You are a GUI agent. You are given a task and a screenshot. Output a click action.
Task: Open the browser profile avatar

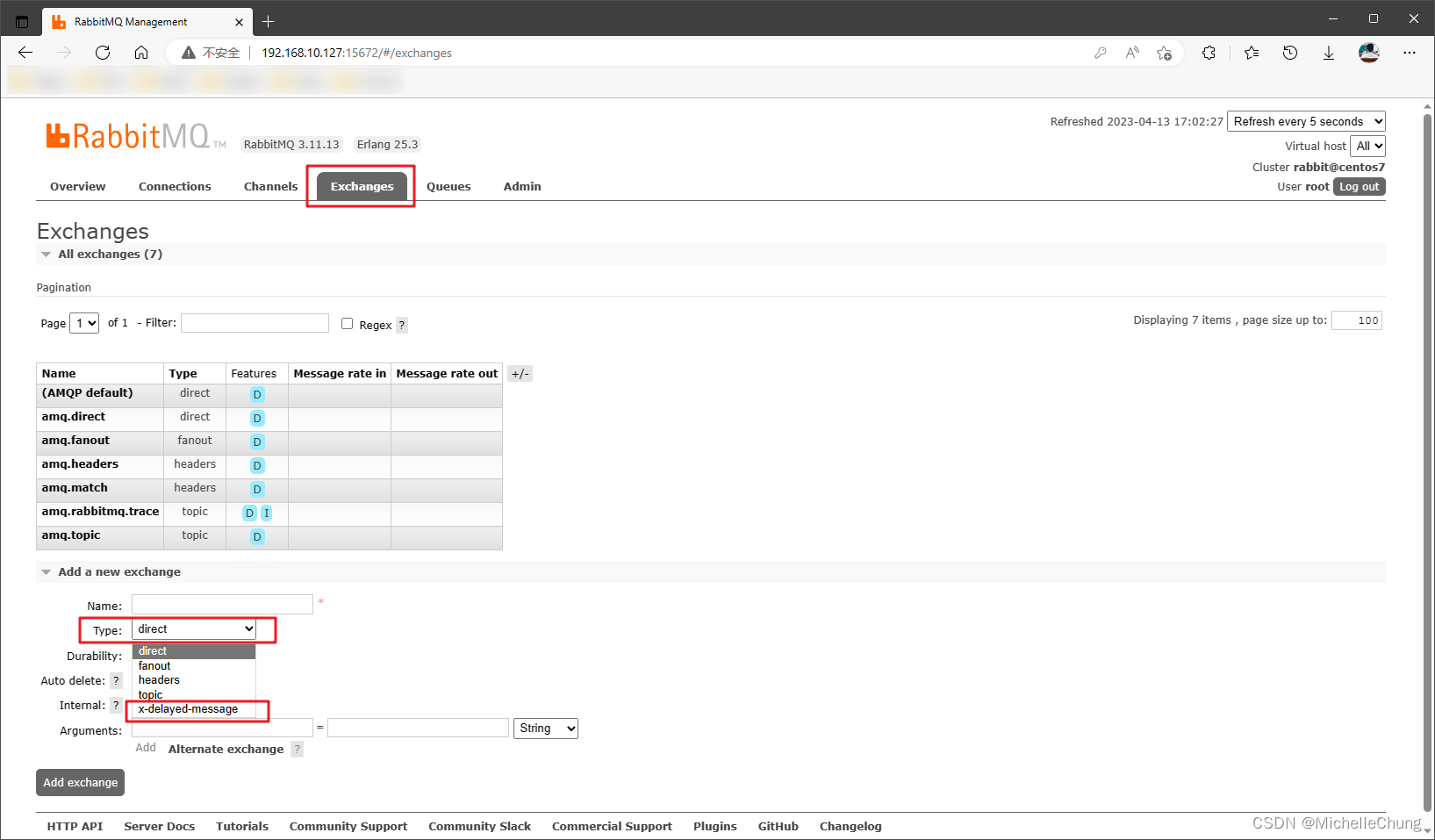[x=1369, y=53]
